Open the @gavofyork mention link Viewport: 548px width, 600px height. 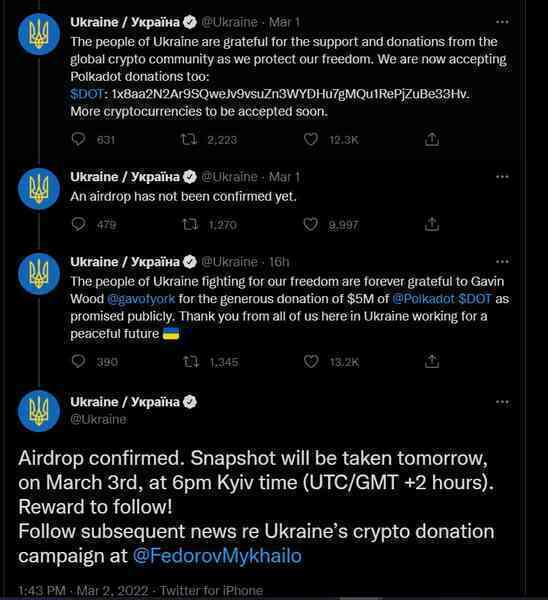coord(141,299)
